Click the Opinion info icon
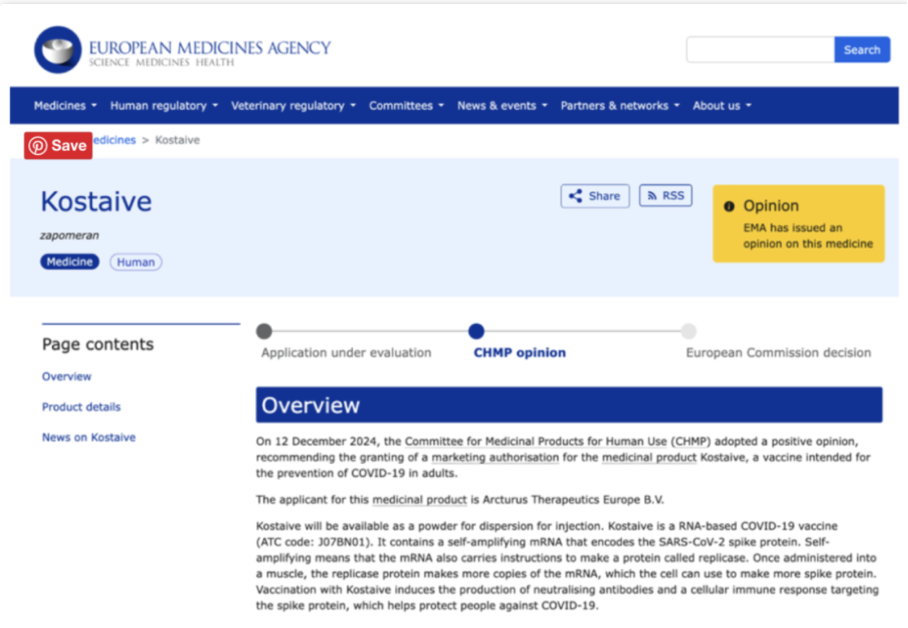Image resolution: width=908 pixels, height=628 pixels. [729, 206]
